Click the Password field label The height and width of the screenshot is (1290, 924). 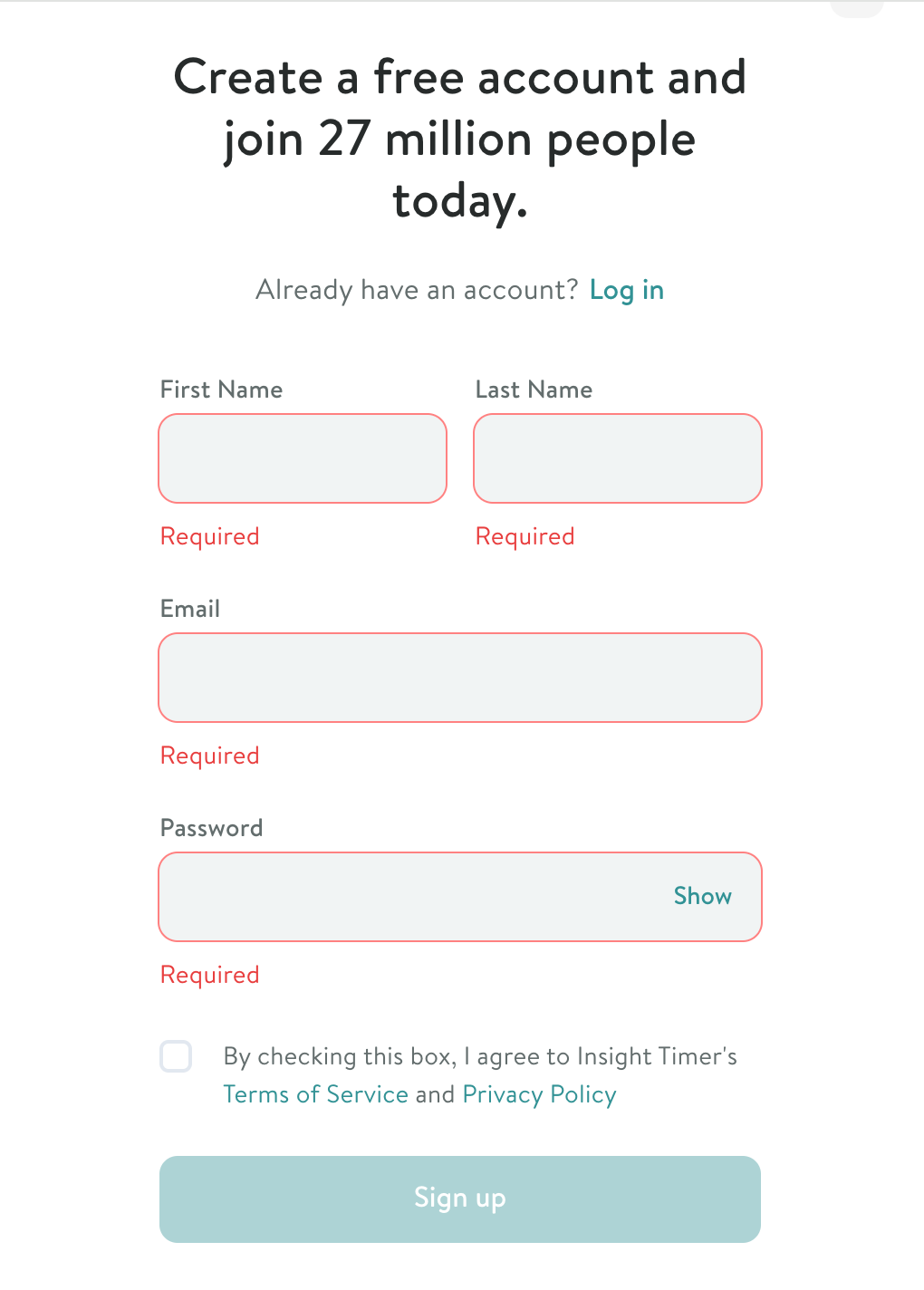pos(211,828)
